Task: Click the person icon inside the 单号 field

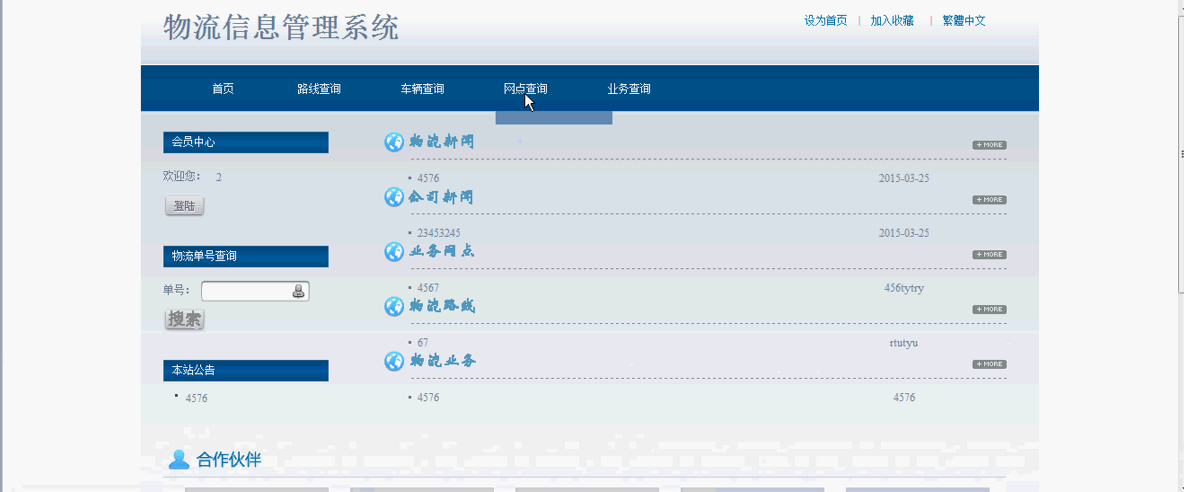Action: pyautogui.click(x=298, y=291)
